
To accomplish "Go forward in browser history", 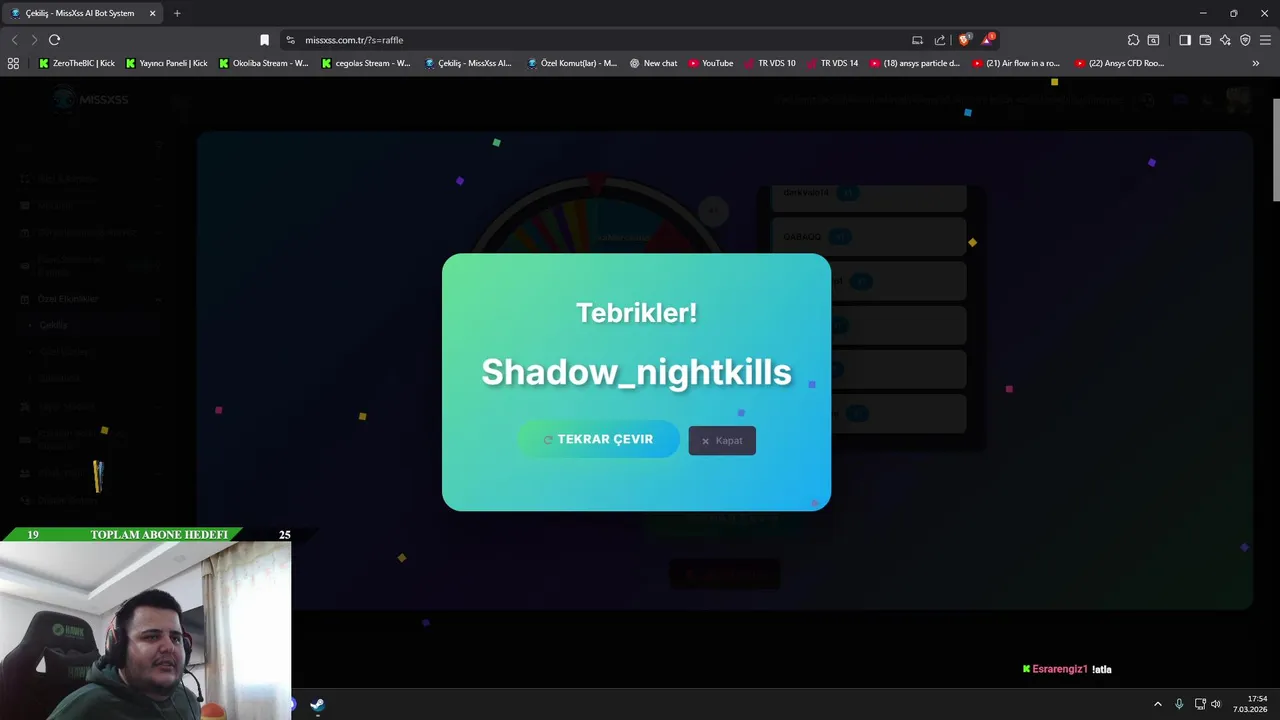I will pyautogui.click(x=34, y=40).
